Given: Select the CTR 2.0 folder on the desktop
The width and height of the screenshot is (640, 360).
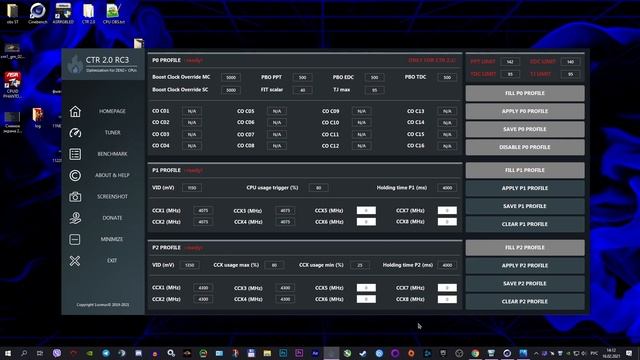Looking at the screenshot, I should click(x=89, y=13).
